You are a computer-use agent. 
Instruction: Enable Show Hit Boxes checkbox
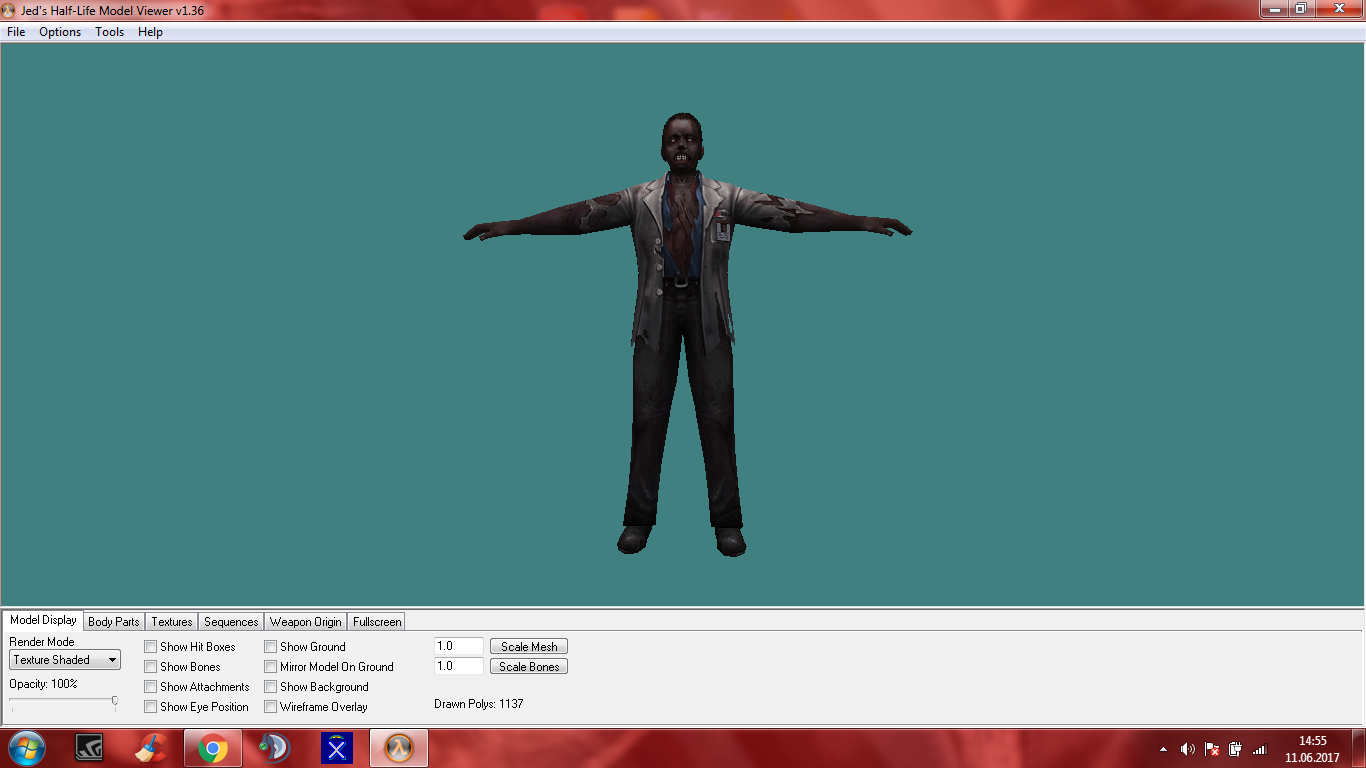pos(150,647)
